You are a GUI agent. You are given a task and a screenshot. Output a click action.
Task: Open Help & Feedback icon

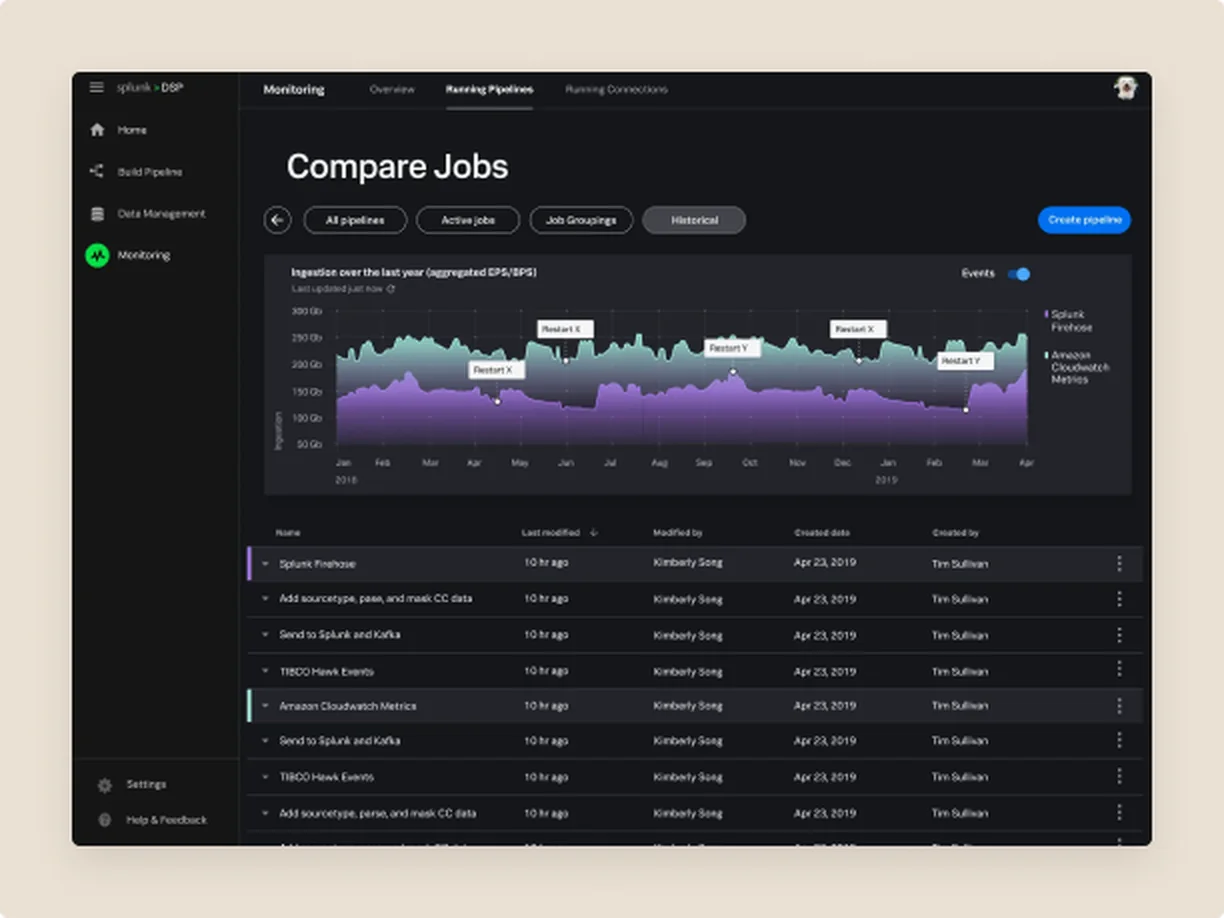[x=104, y=820]
